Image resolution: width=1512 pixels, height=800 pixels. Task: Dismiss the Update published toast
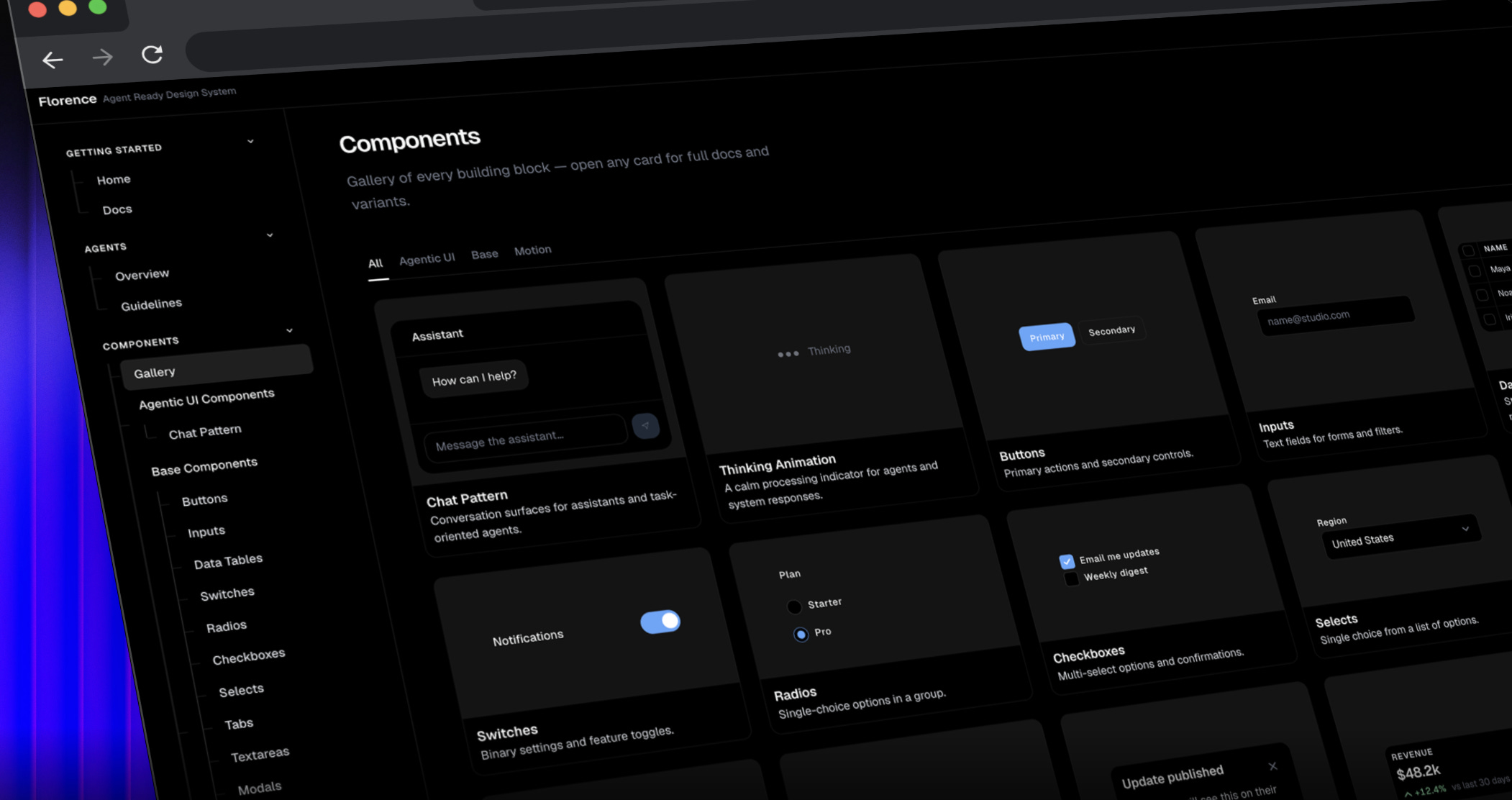click(x=1272, y=766)
